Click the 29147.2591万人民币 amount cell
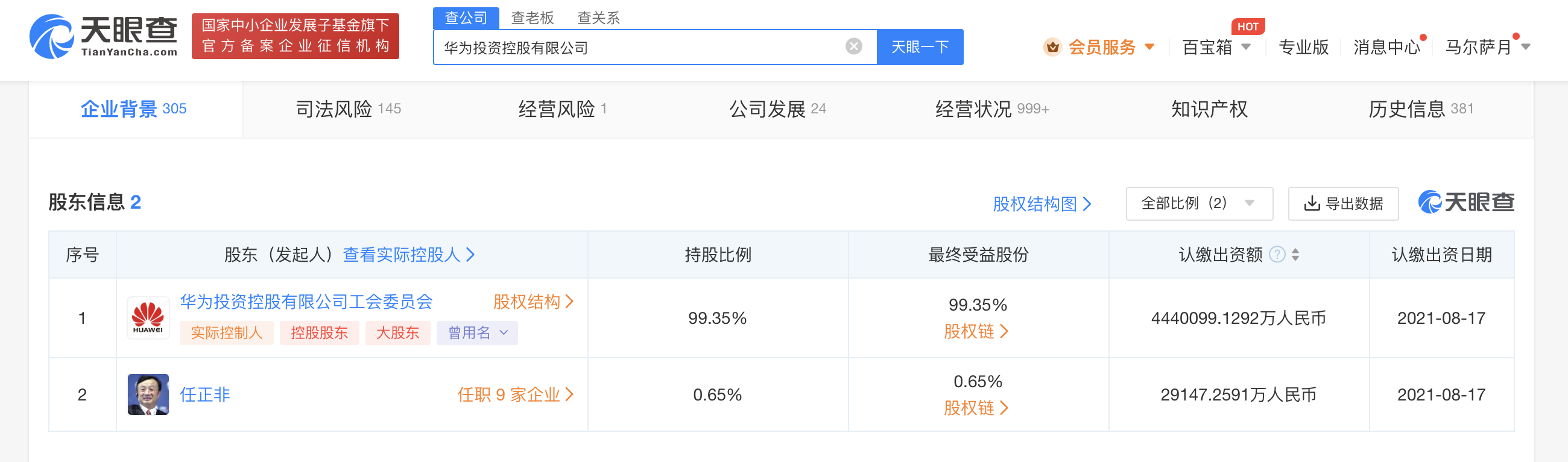The height and width of the screenshot is (462, 1568). click(x=1238, y=394)
